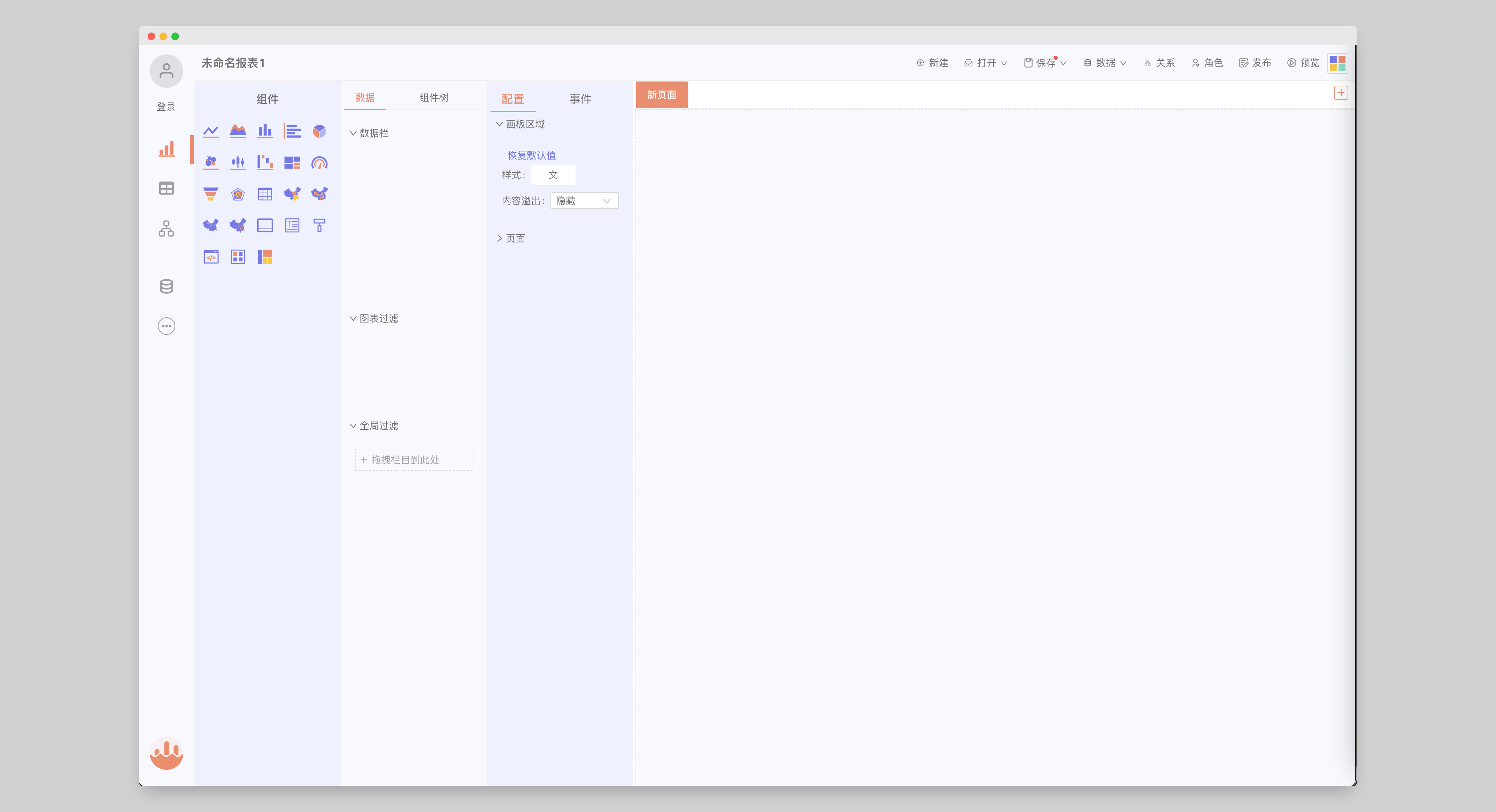The width and height of the screenshot is (1496, 812).
Task: Select the table grid component
Action: click(265, 194)
